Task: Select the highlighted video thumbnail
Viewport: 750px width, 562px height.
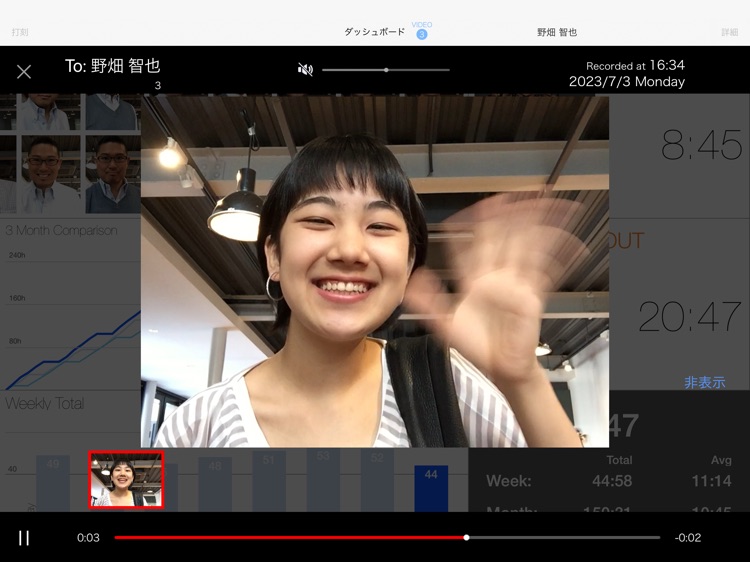Action: pyautogui.click(x=126, y=479)
